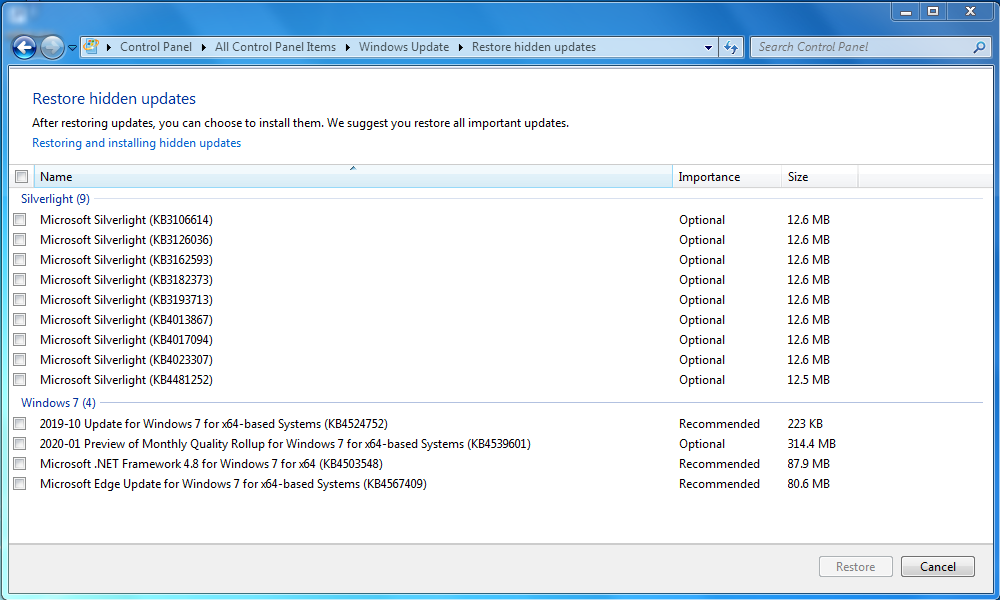Select Microsoft Silverlight (KB3182373) row text

[126, 280]
